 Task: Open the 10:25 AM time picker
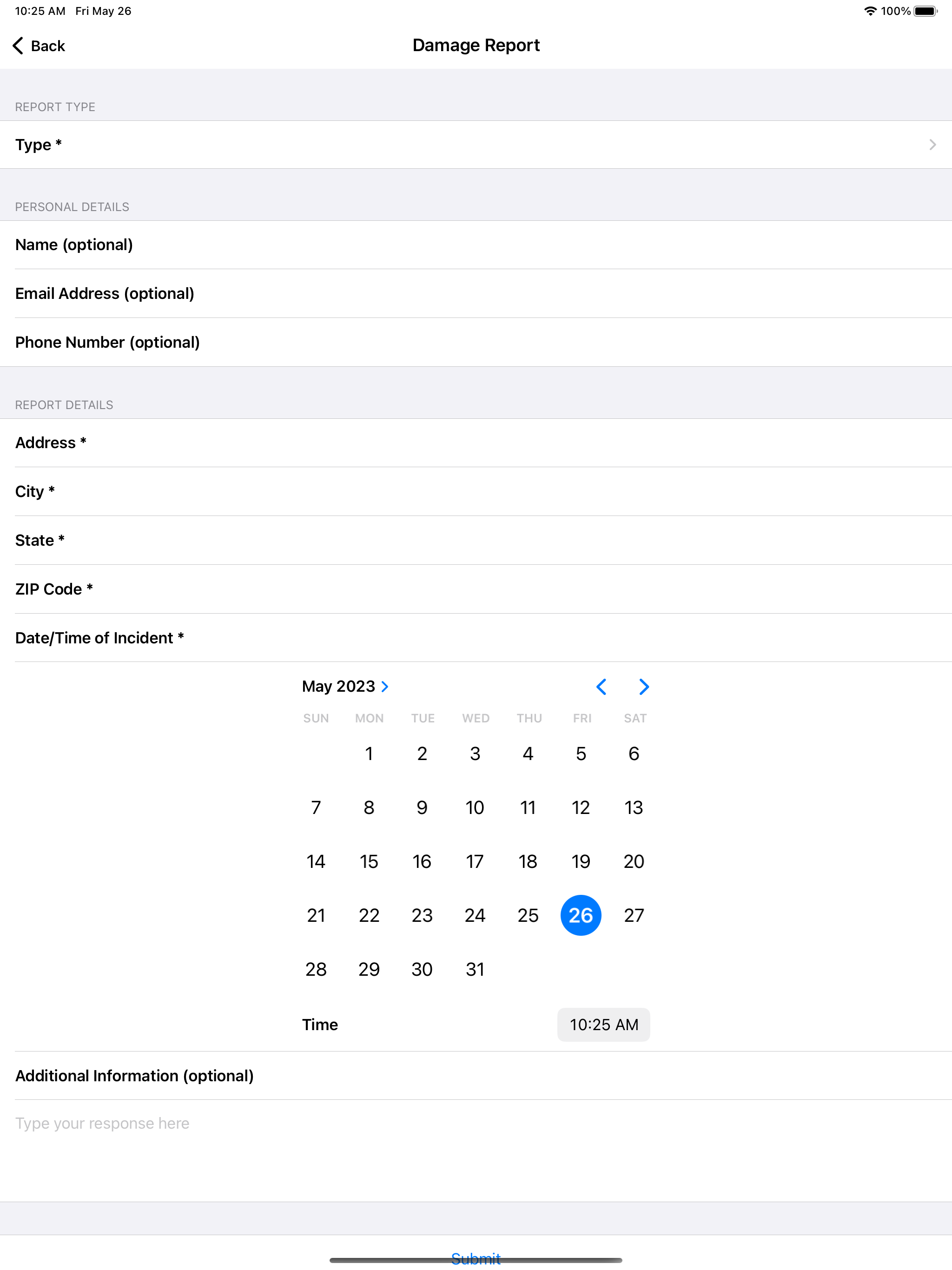point(603,1024)
